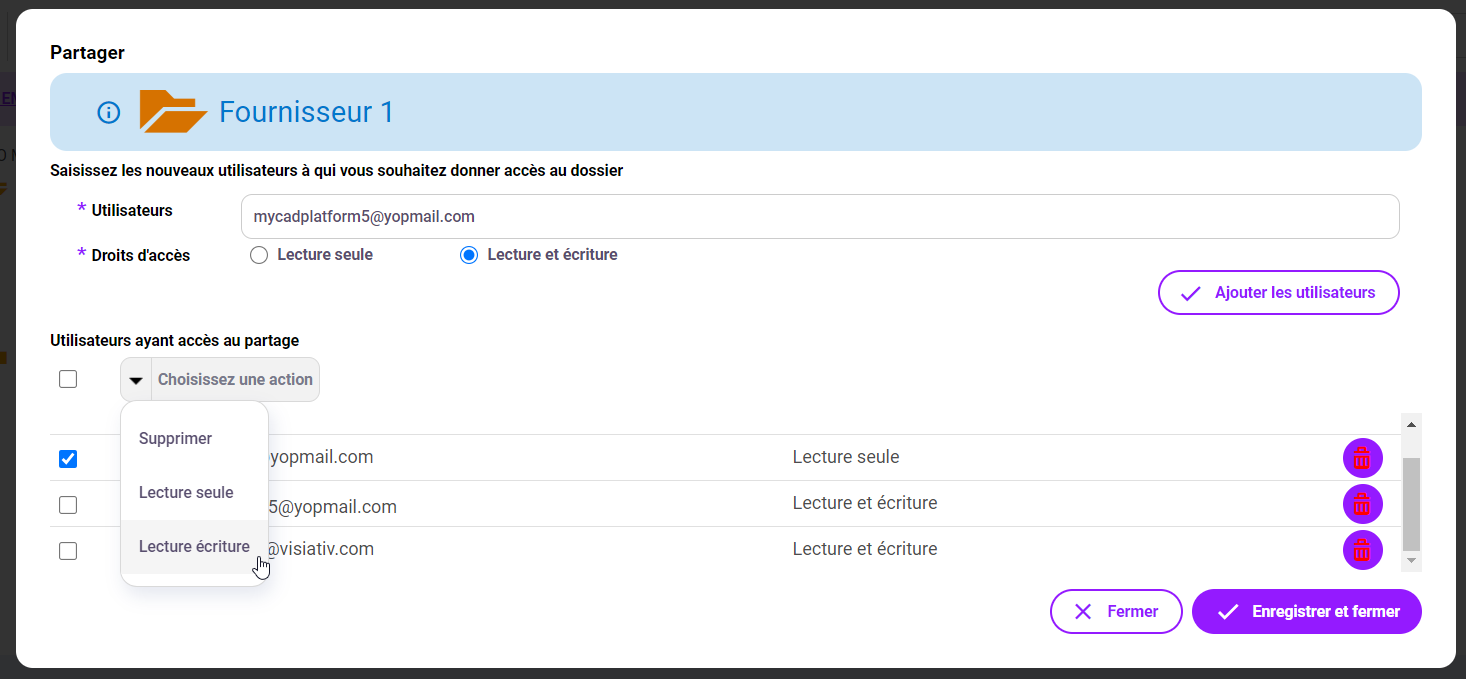The height and width of the screenshot is (679, 1466).
Task: Tick the checkbox for the visiativ.com user
Action: pyautogui.click(x=68, y=551)
